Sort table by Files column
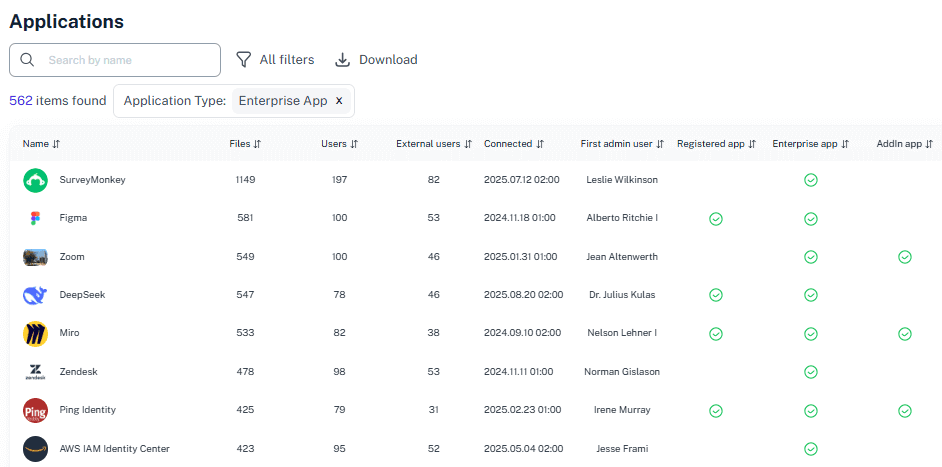Image resolution: width=942 pixels, height=467 pixels. pos(245,144)
